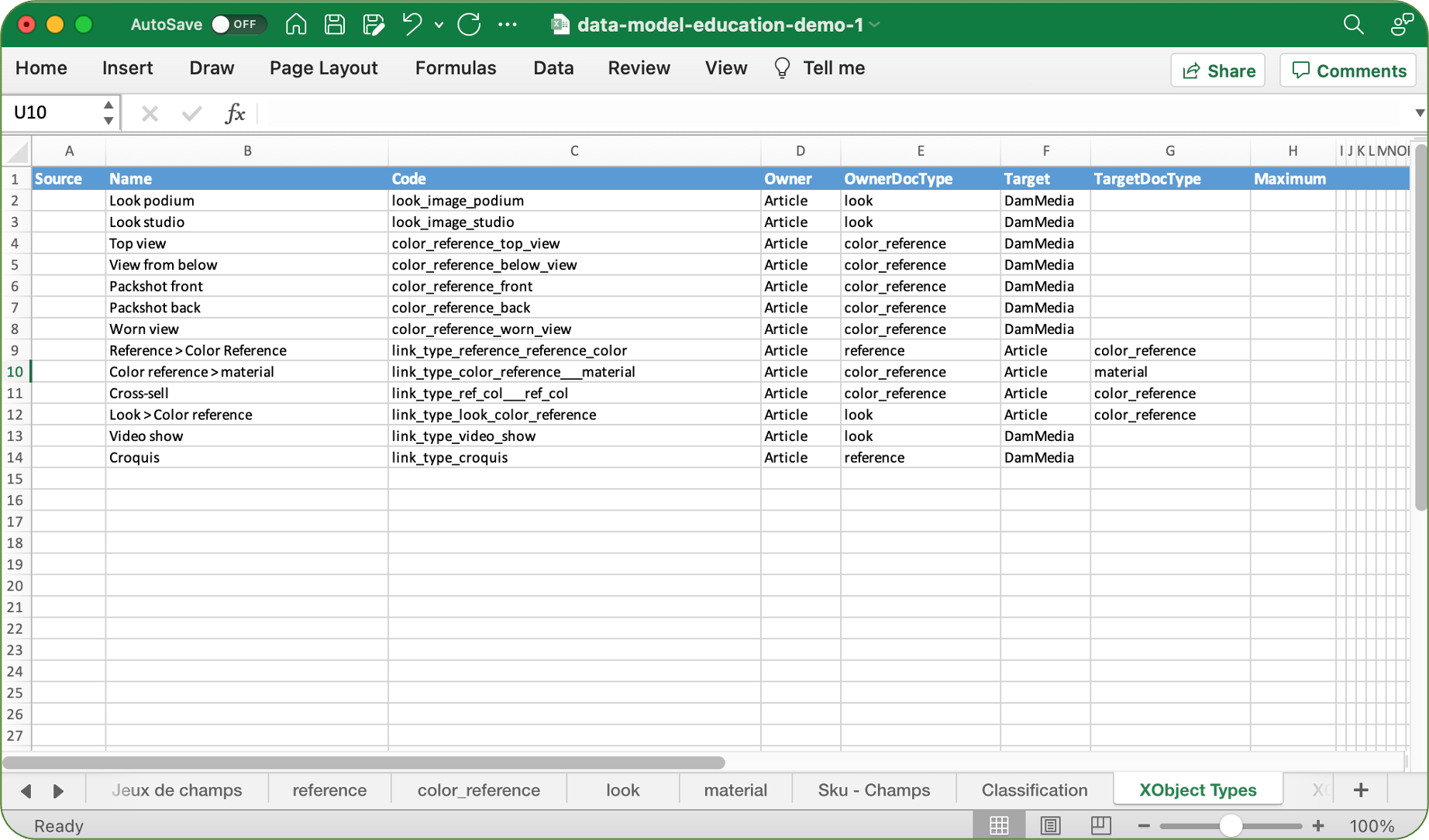Open the Insert ribbon tab
This screenshot has width=1429, height=840.
tap(128, 68)
